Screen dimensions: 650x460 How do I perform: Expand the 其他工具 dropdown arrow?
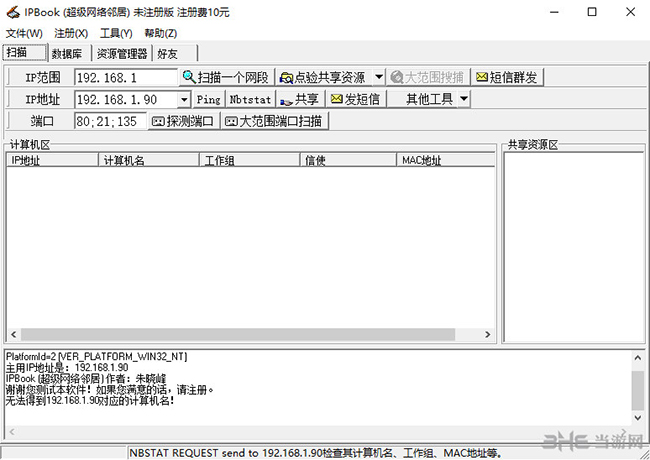[x=464, y=99]
